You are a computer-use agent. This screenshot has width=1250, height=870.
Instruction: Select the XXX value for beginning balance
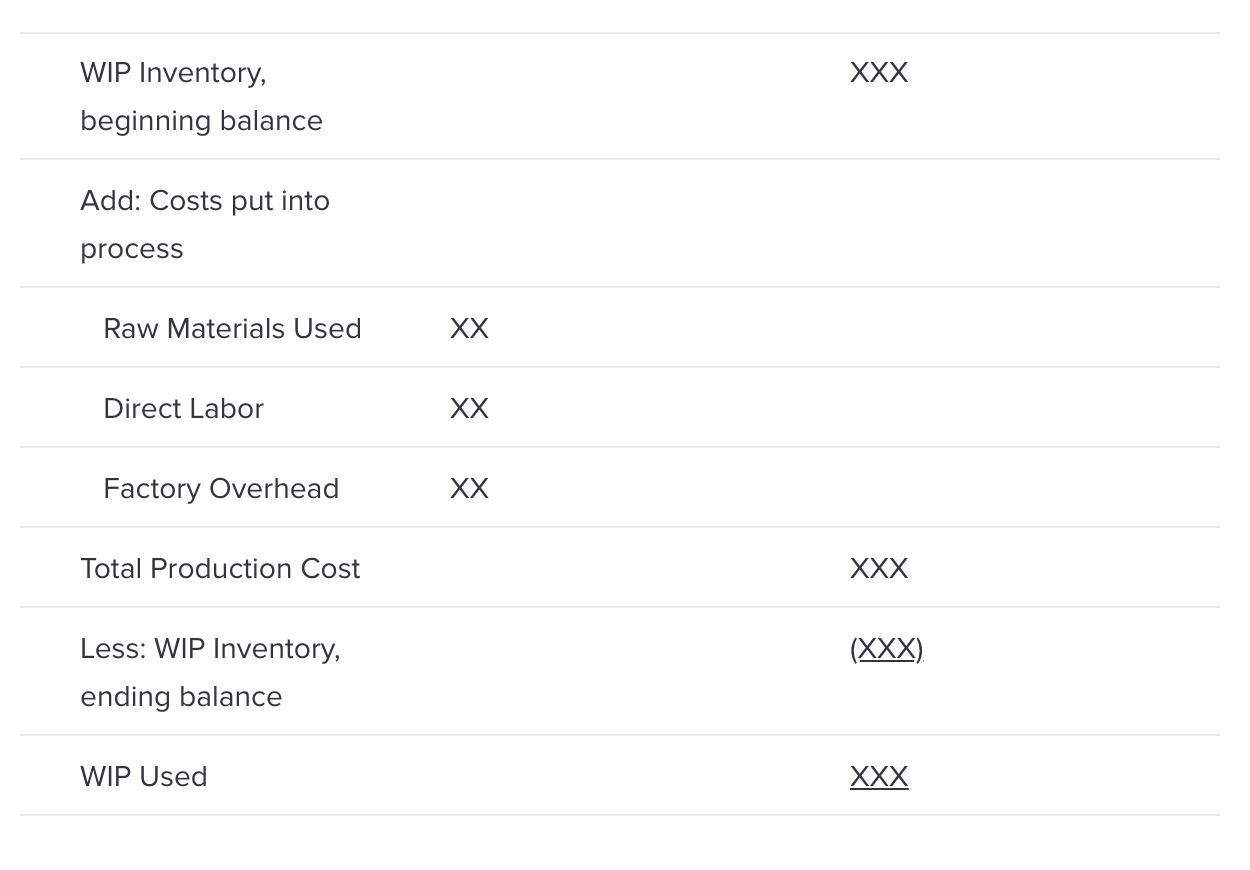click(x=879, y=72)
